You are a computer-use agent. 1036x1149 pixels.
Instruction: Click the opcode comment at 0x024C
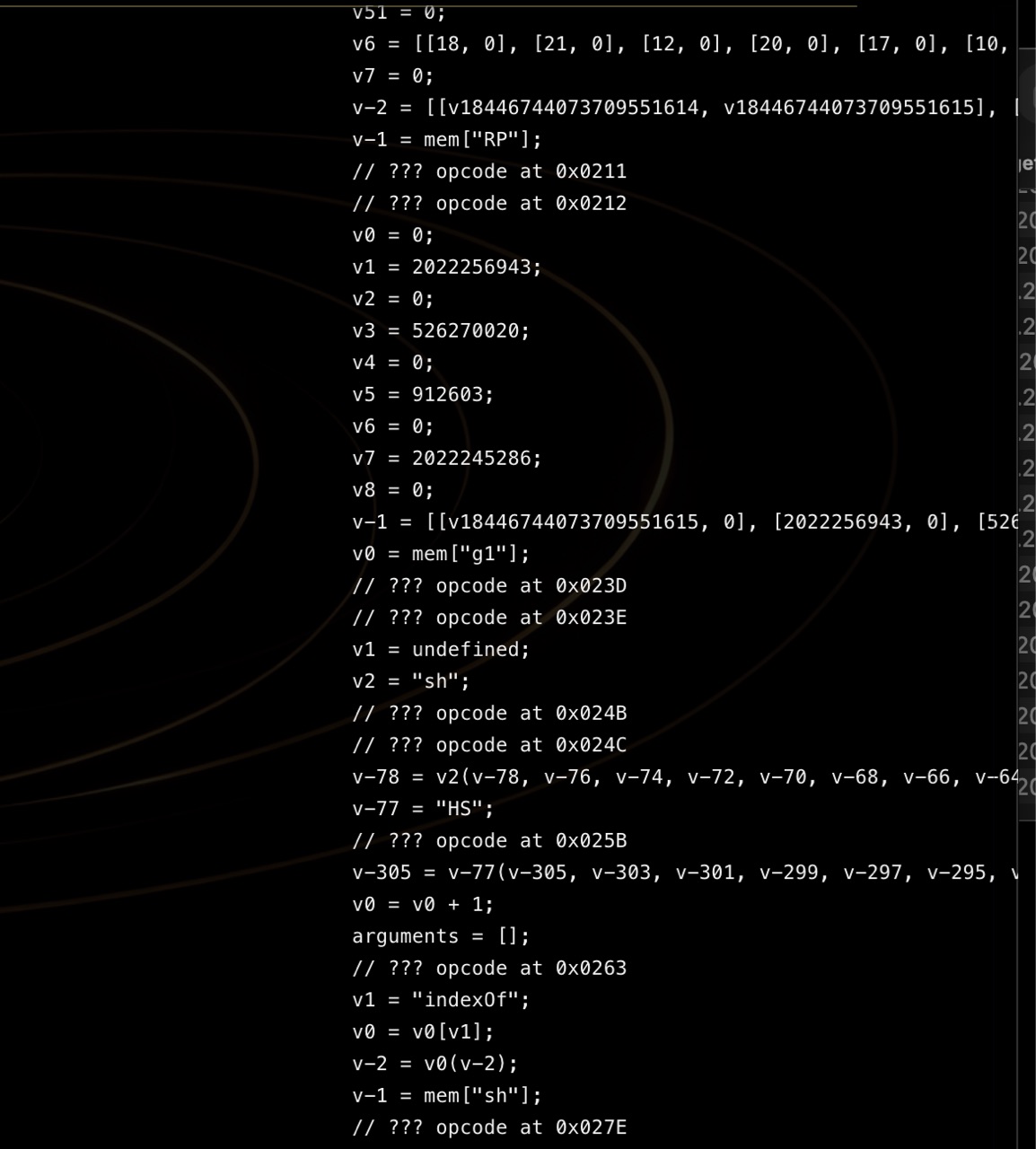(489, 745)
